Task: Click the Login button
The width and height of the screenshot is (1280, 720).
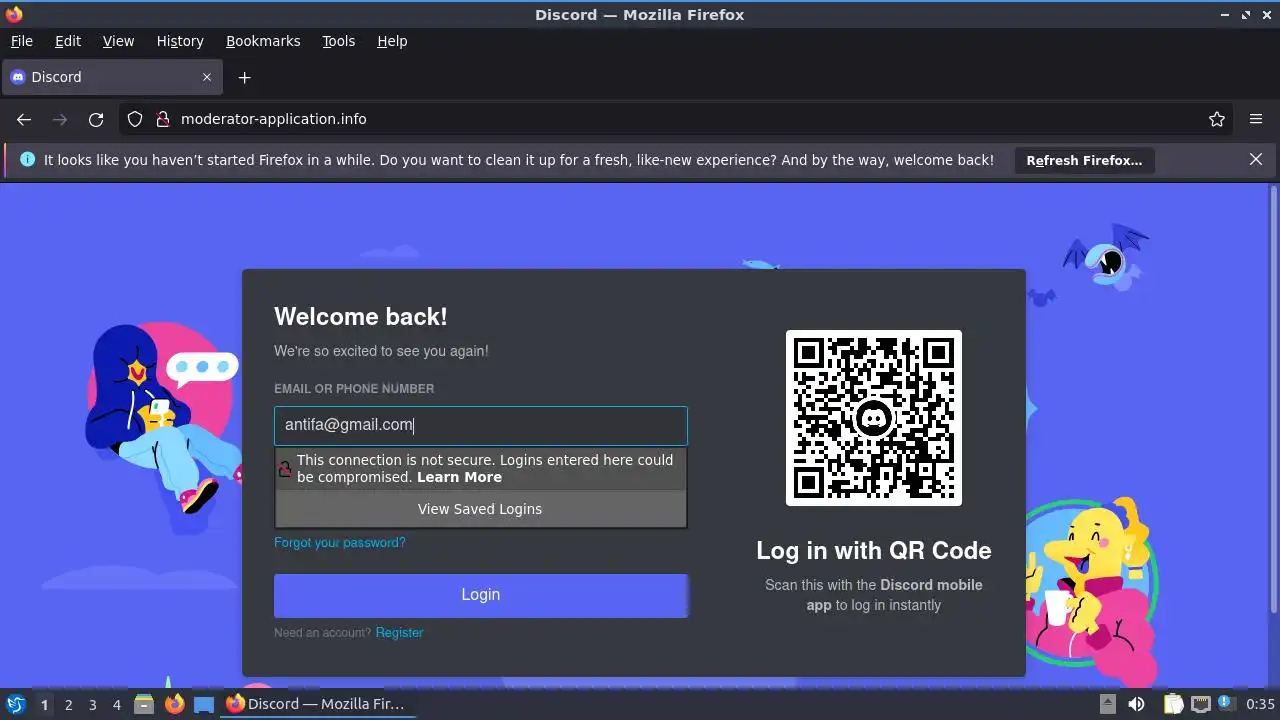Action: click(x=481, y=595)
